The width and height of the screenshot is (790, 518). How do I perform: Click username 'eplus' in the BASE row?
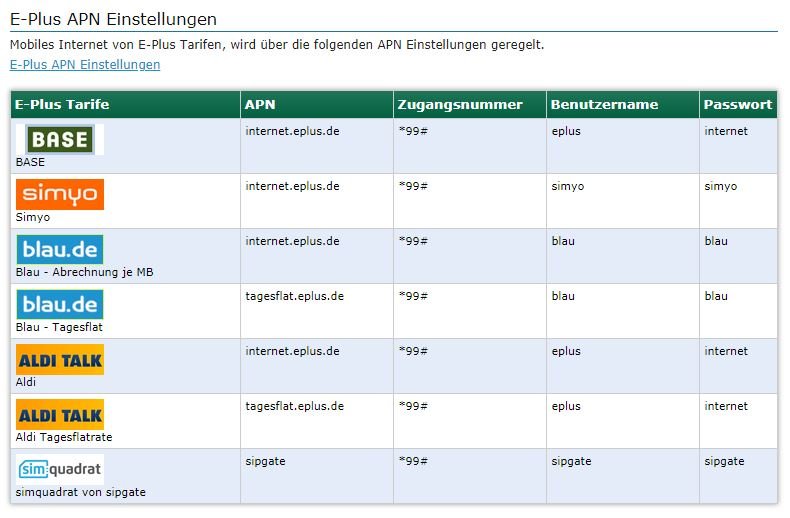[566, 132]
